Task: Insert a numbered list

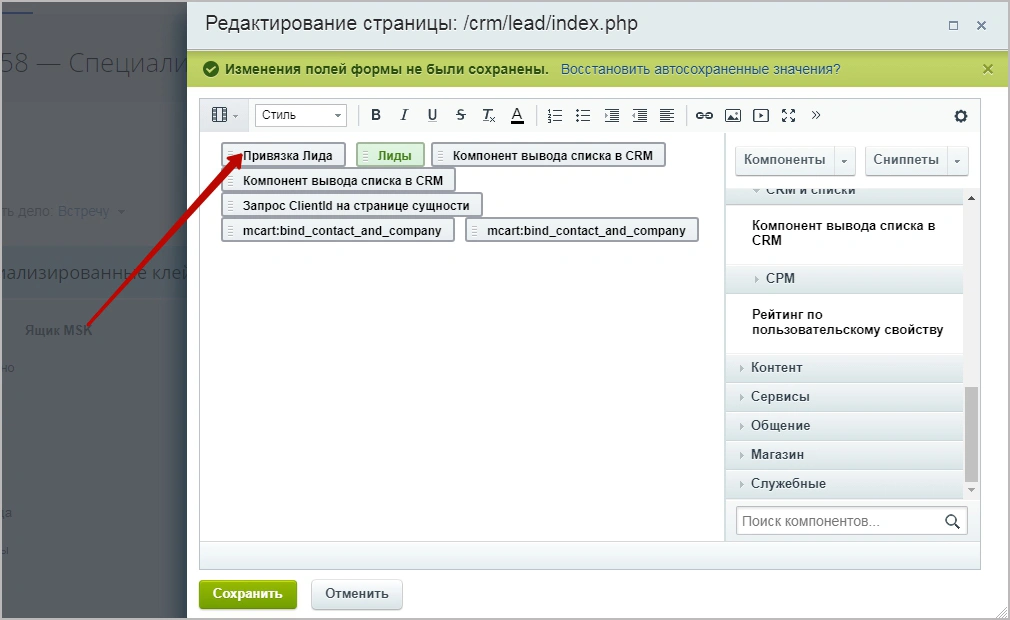Action: click(x=555, y=115)
